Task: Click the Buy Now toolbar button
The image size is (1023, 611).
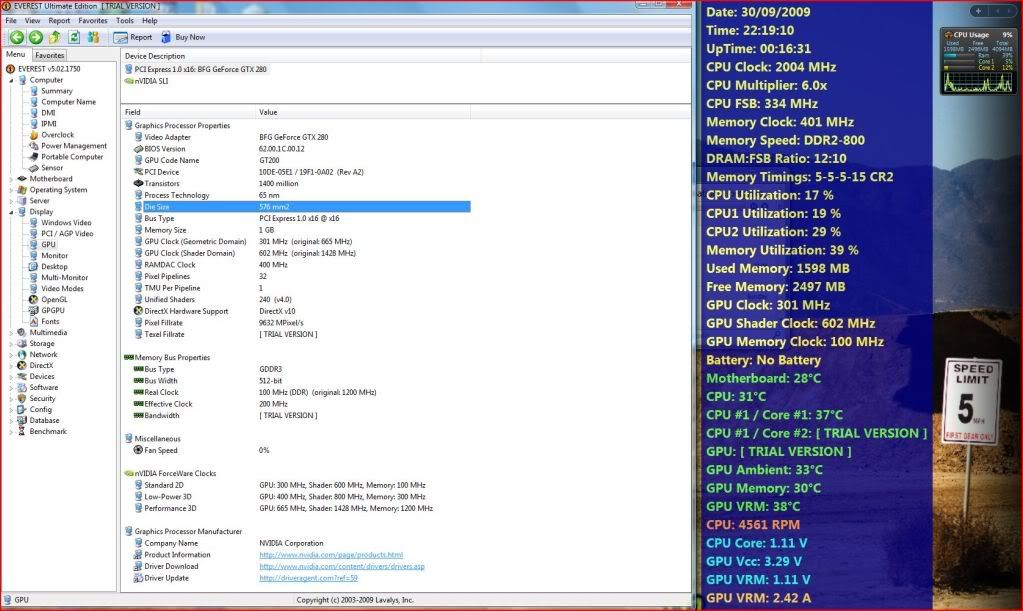Action: [183, 37]
